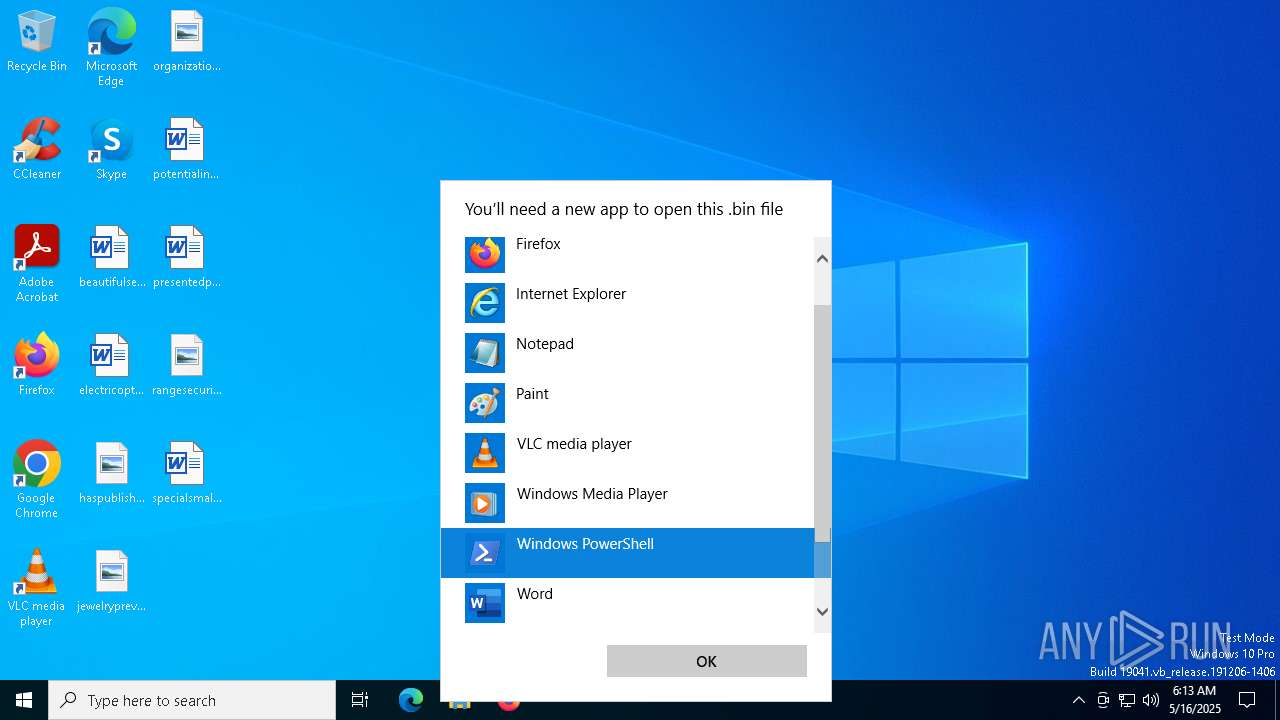Image resolution: width=1280 pixels, height=720 pixels.
Task: Open the Windows Start menu
Action: 24,700
